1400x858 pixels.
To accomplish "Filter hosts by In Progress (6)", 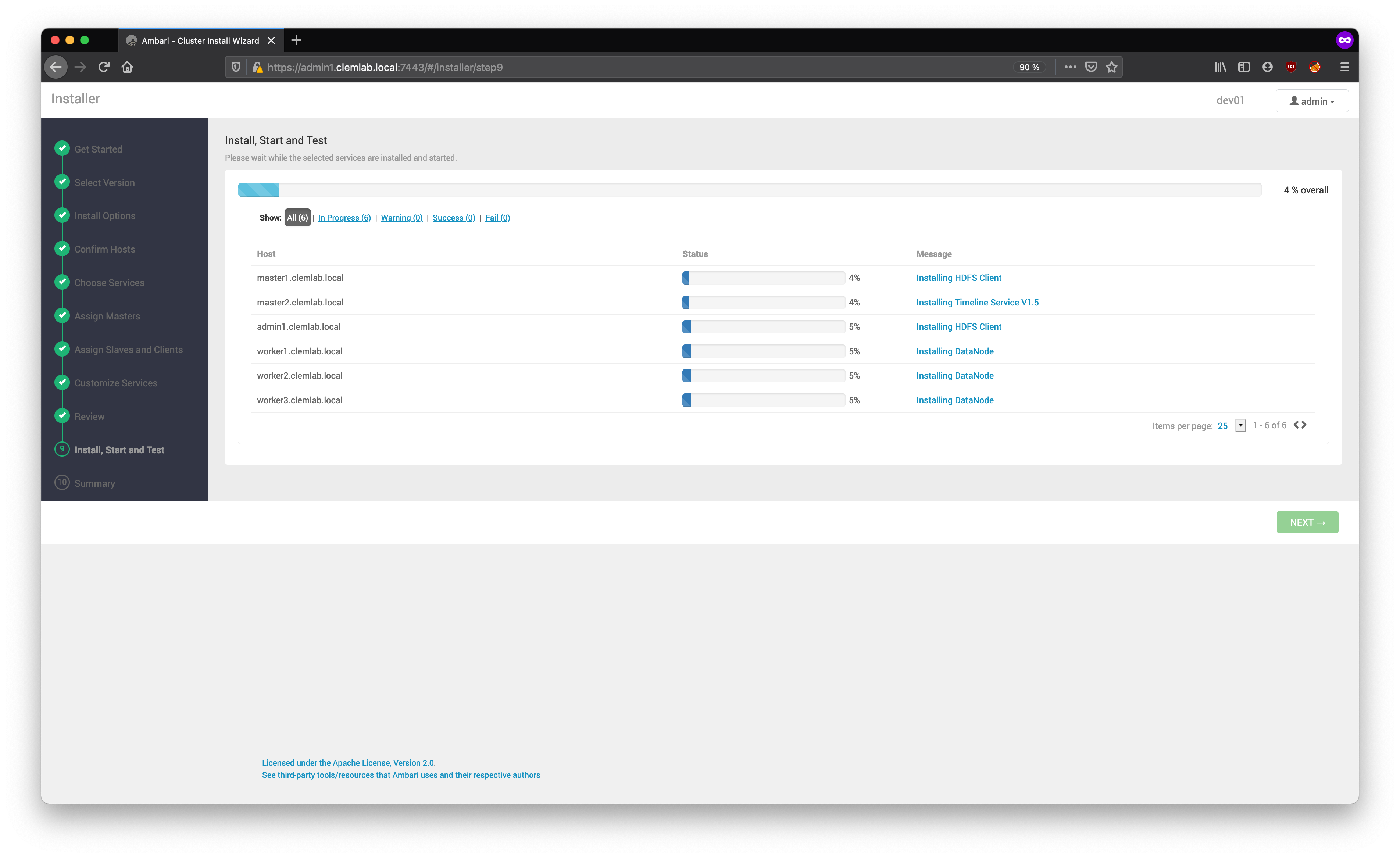I will coord(344,218).
